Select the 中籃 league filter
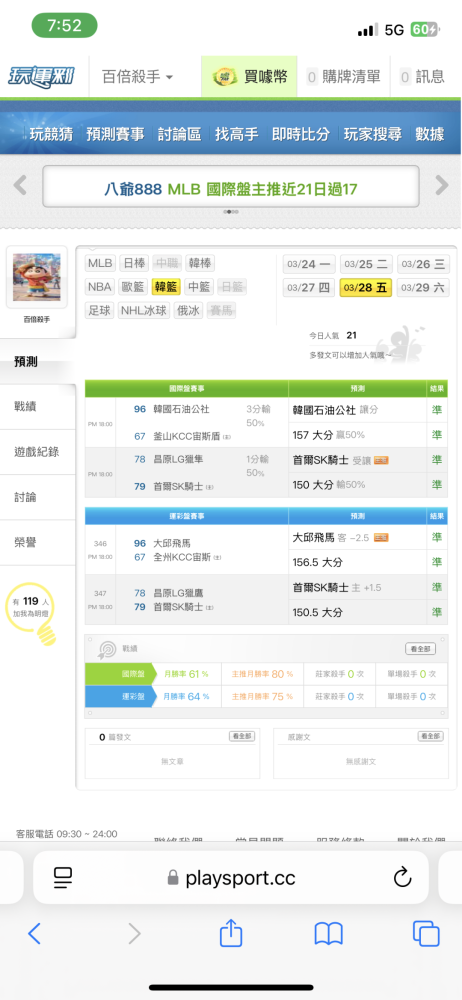Viewport: 462px width, 1000px height. tap(199, 287)
